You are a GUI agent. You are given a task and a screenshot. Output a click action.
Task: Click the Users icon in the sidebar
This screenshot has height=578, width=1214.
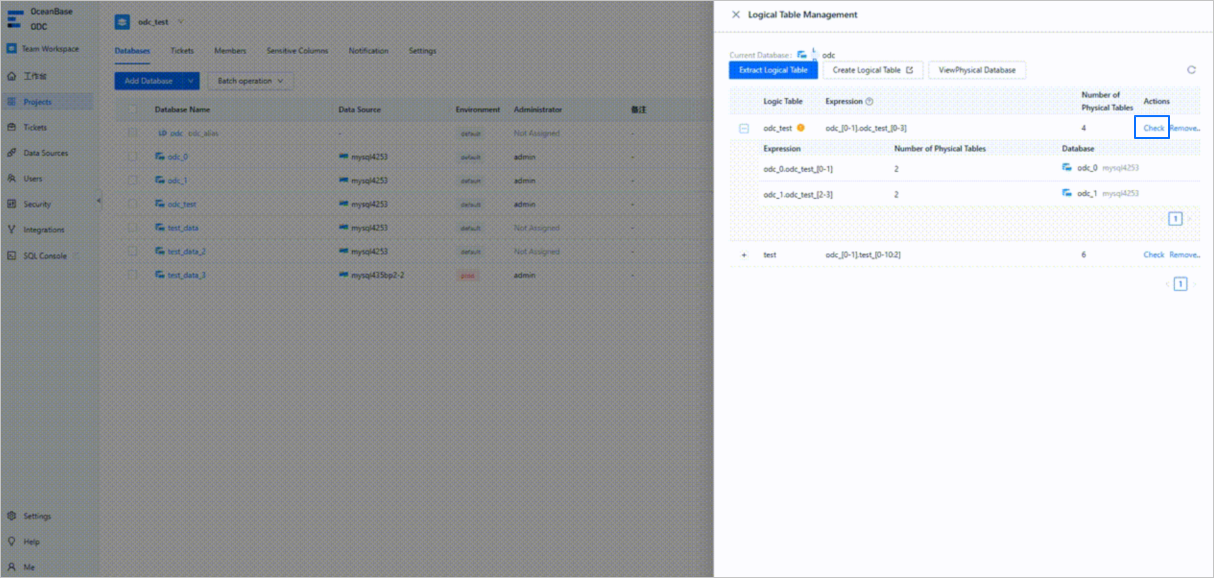point(11,179)
